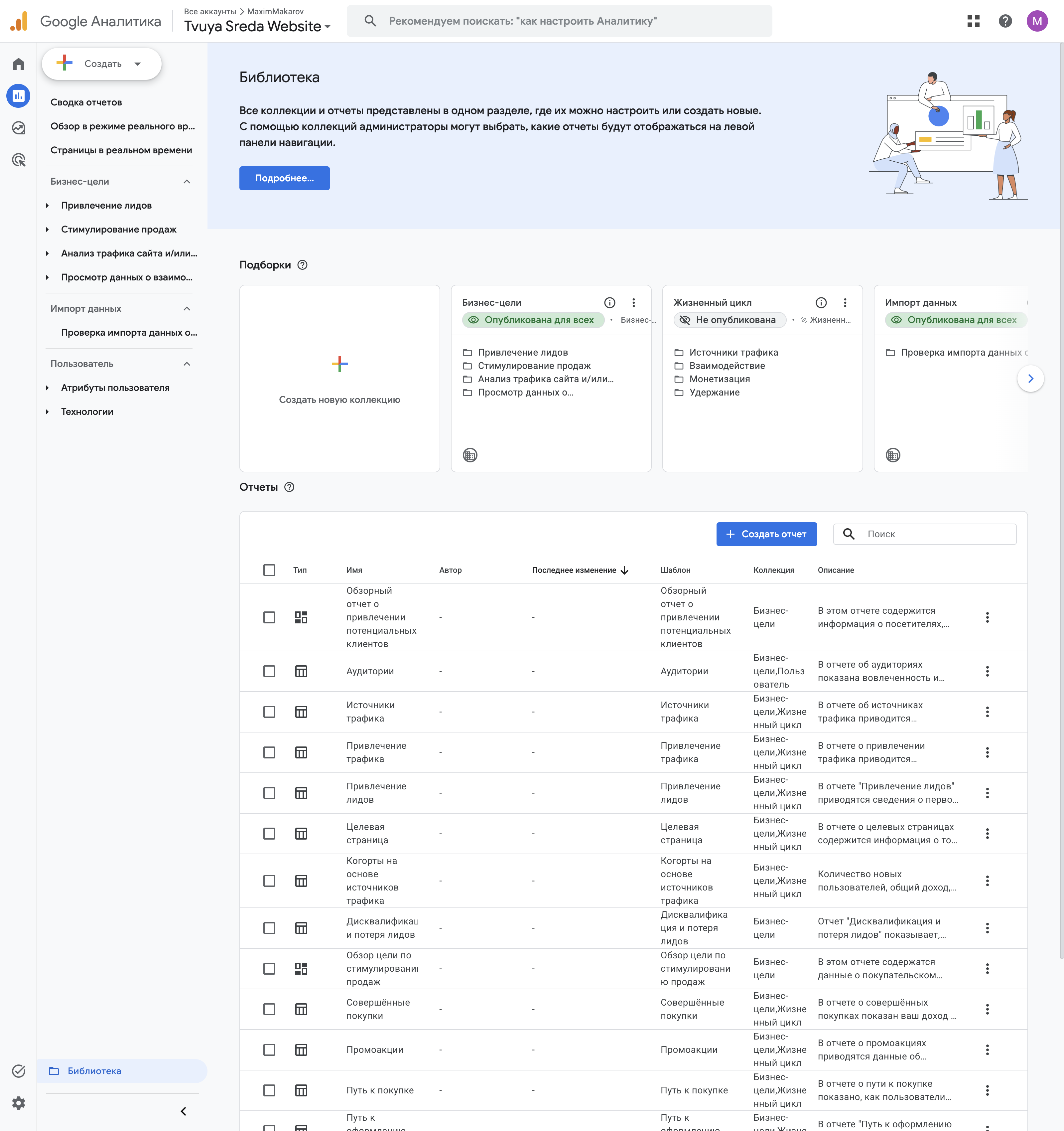Open the Reports icon in left rail
1064x1131 pixels.
pyautogui.click(x=19, y=95)
